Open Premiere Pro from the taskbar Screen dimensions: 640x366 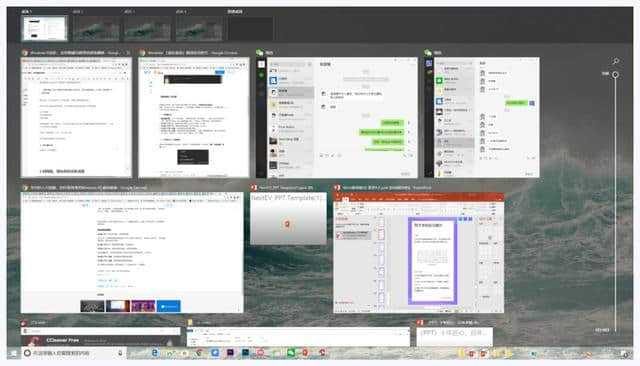click(230, 353)
